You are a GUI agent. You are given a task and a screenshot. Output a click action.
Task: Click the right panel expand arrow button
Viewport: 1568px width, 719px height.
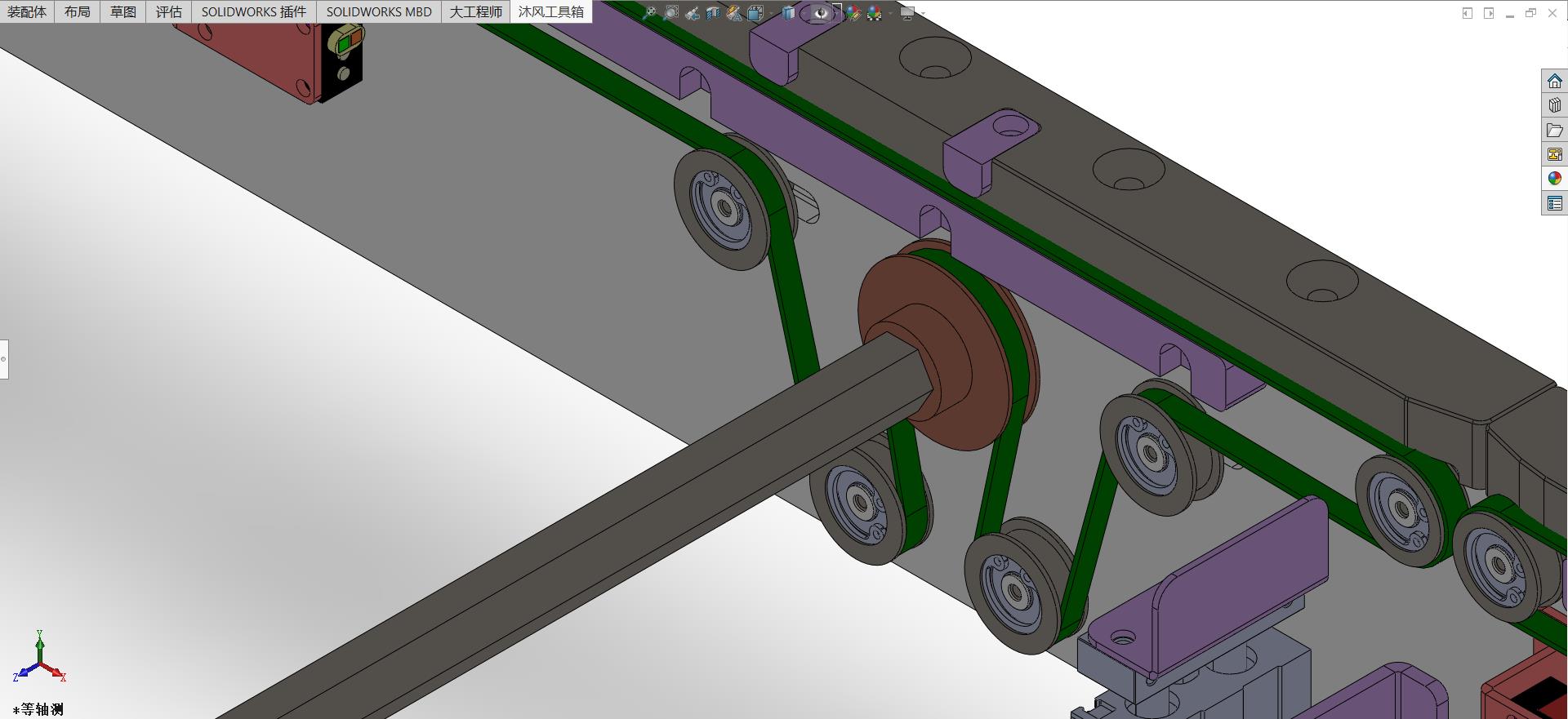(x=1489, y=13)
